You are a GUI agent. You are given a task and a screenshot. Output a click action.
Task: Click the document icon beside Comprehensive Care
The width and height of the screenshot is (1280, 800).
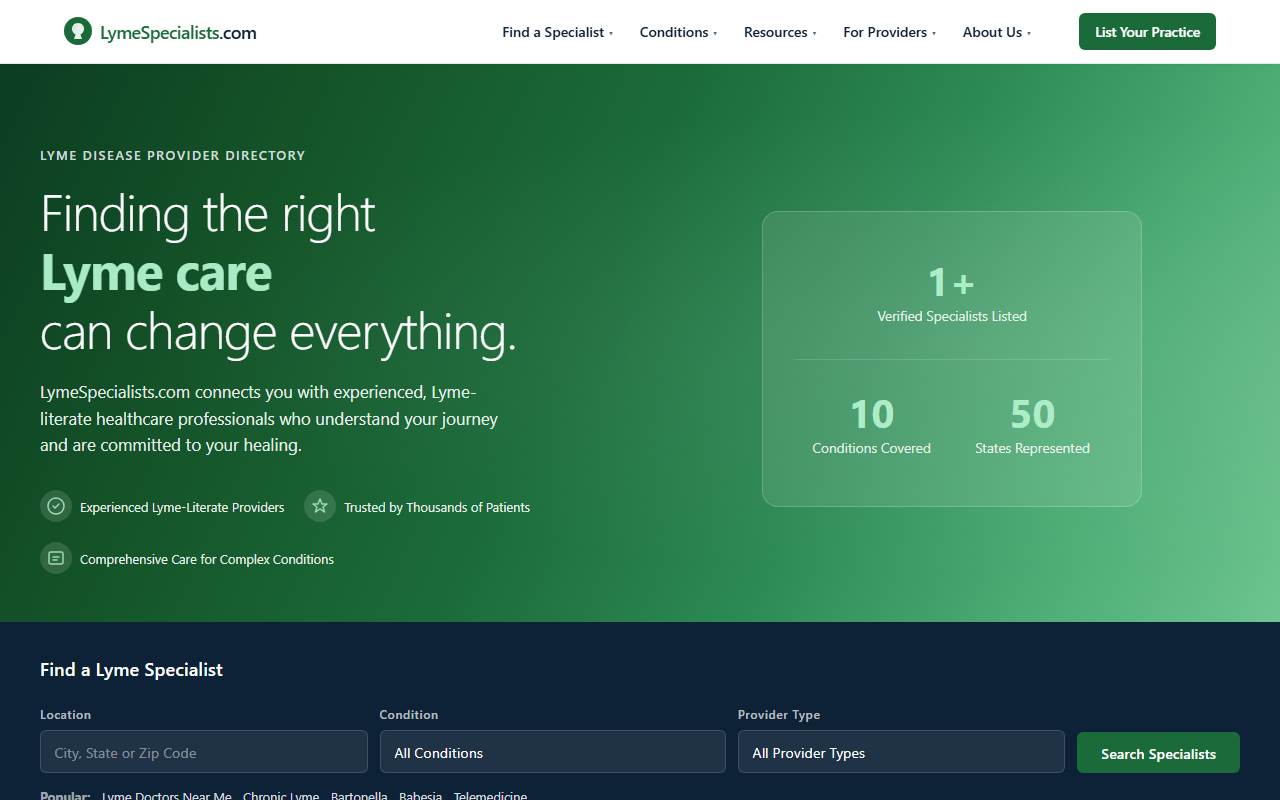pos(56,558)
